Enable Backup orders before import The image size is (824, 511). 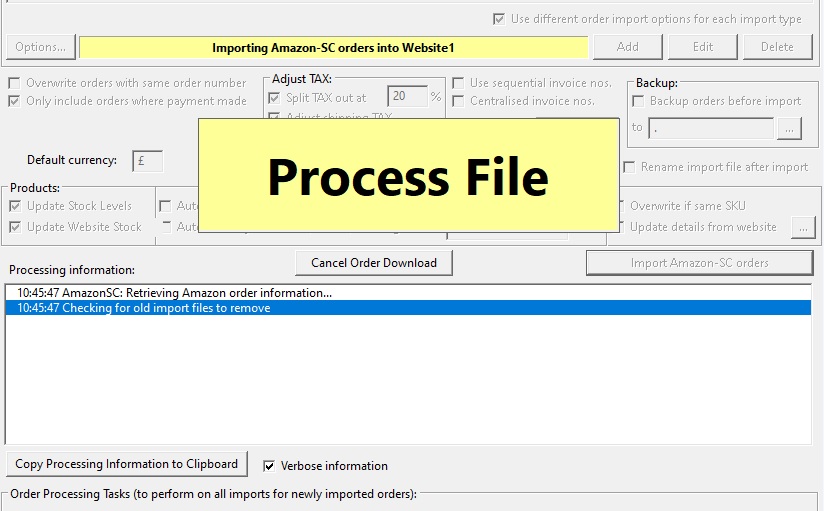pyautogui.click(x=638, y=101)
